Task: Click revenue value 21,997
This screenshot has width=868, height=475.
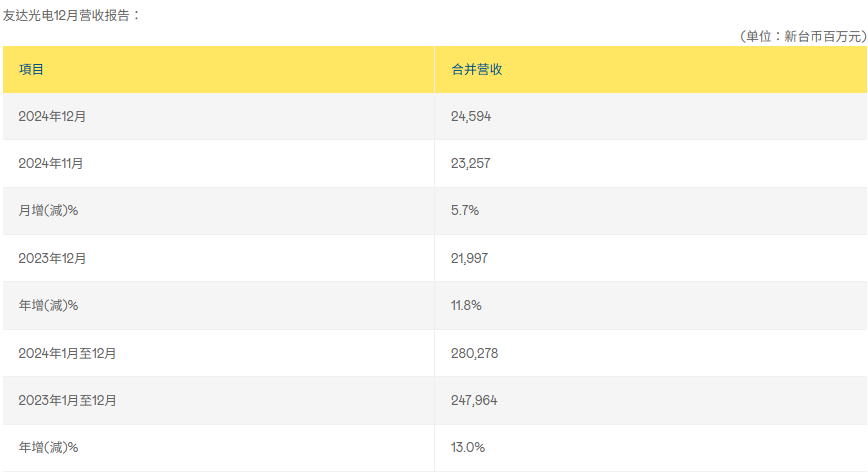Action: coord(469,258)
